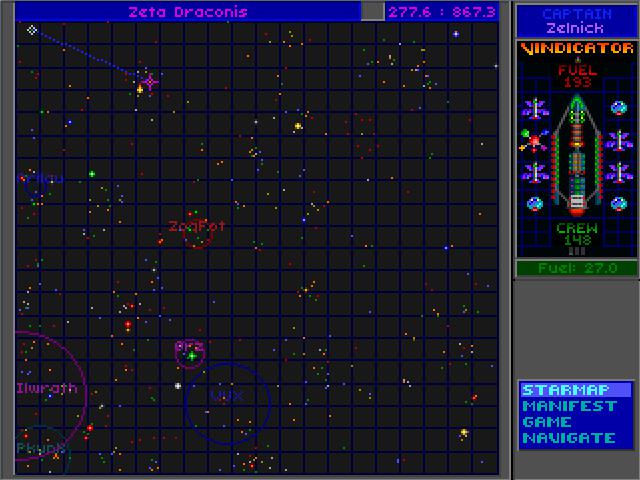Select the red star inside the Pkunk circle
640x480 pixels.
tap(26, 436)
